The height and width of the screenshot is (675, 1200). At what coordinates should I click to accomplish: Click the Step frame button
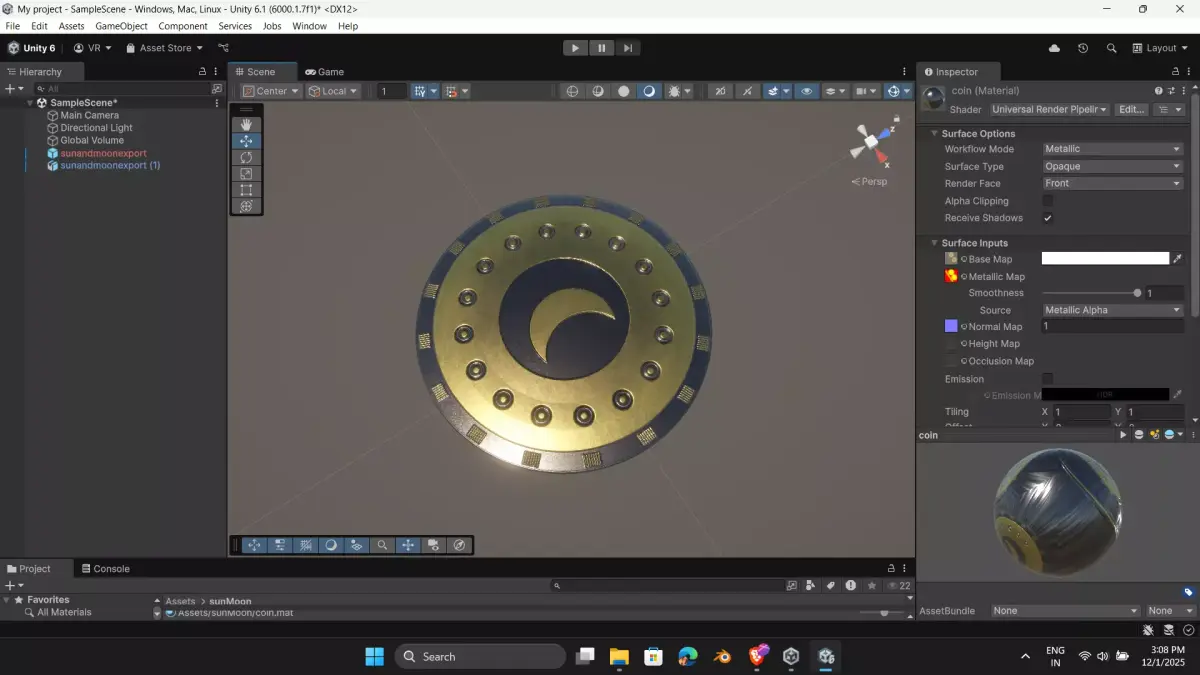[627, 48]
